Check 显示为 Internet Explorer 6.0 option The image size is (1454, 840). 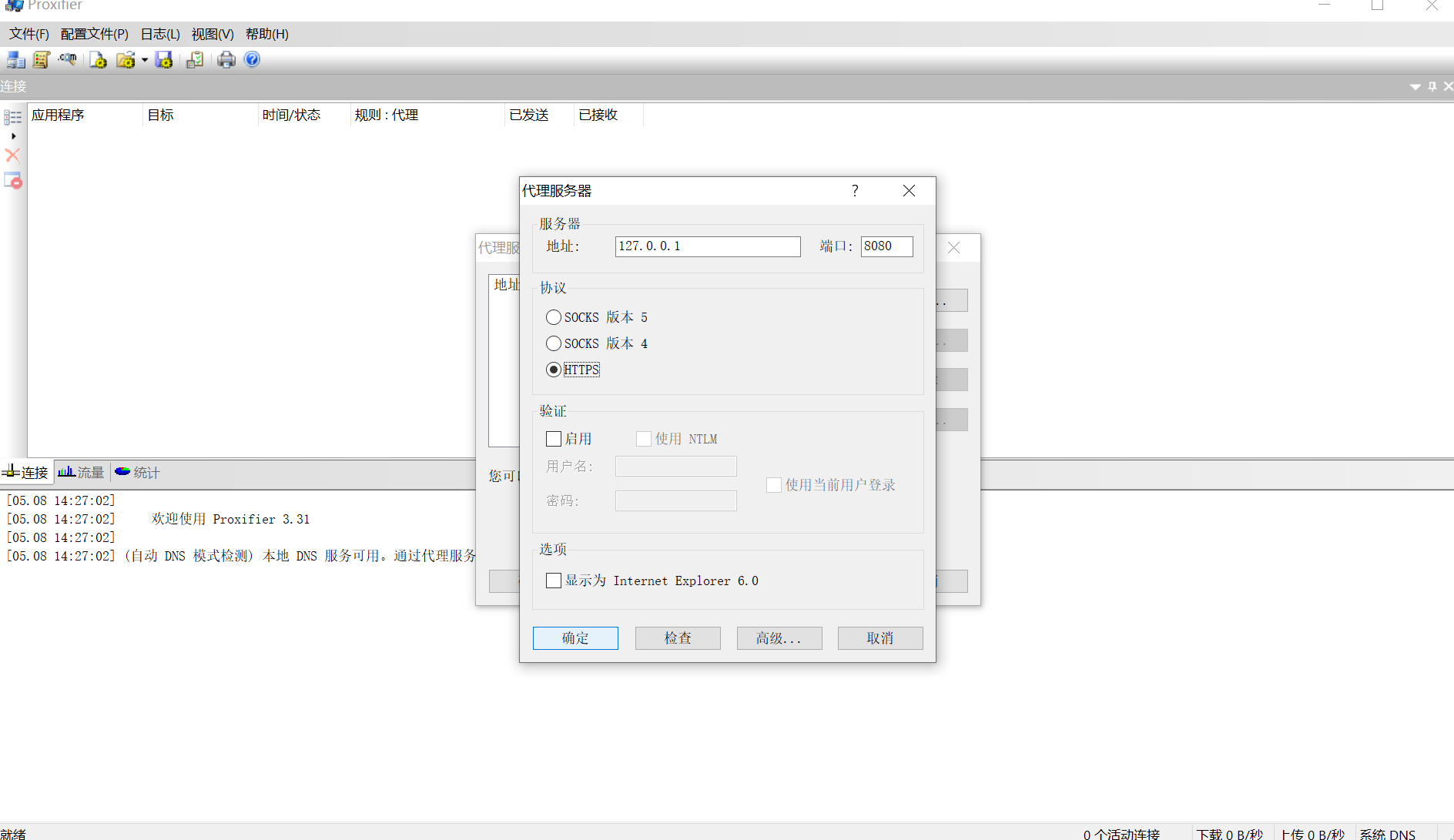tap(553, 581)
